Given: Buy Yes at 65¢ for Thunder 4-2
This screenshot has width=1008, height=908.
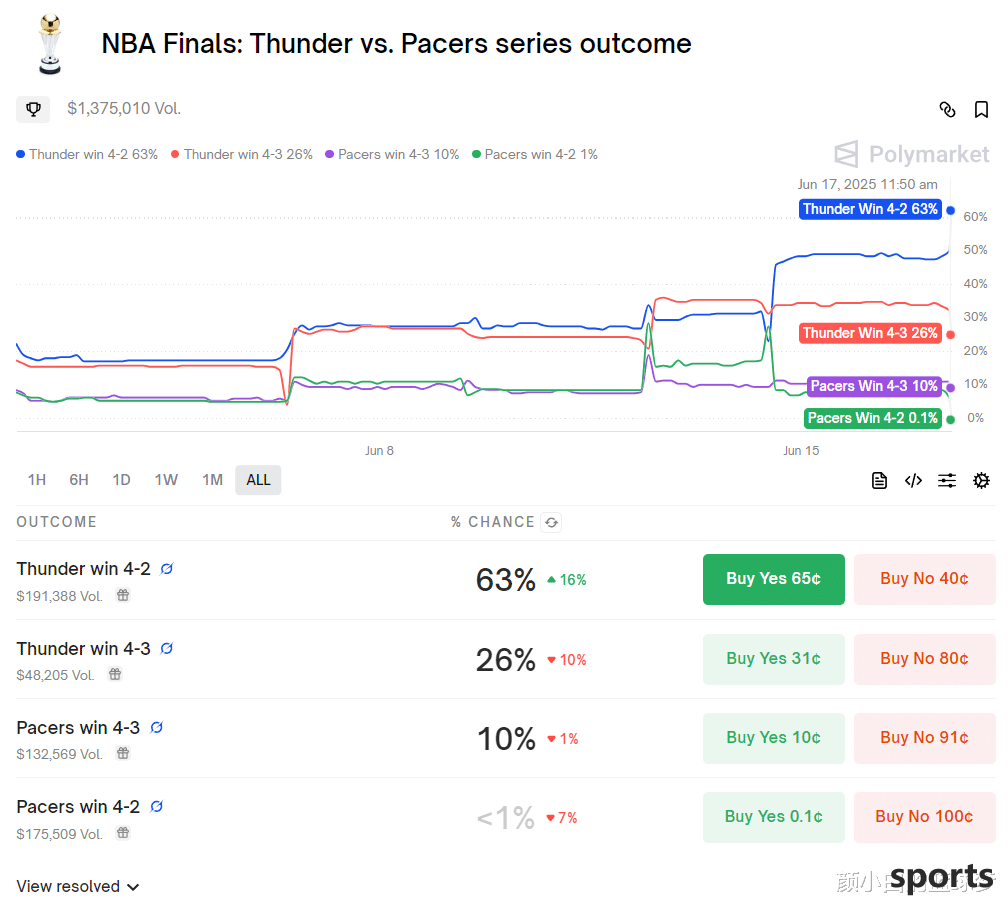Looking at the screenshot, I should coord(773,579).
